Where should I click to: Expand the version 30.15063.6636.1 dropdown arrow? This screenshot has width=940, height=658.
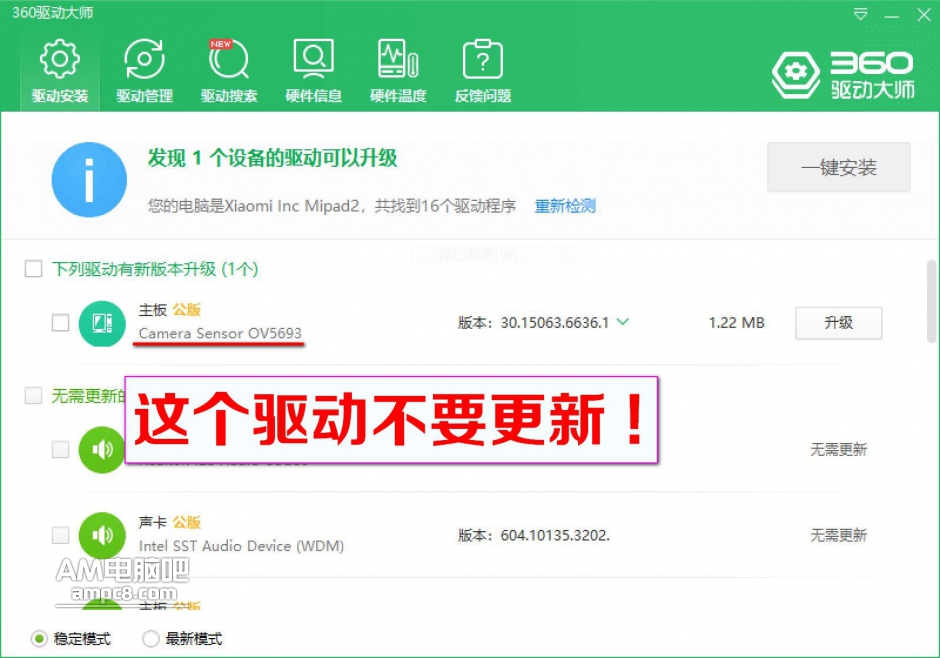click(x=623, y=322)
